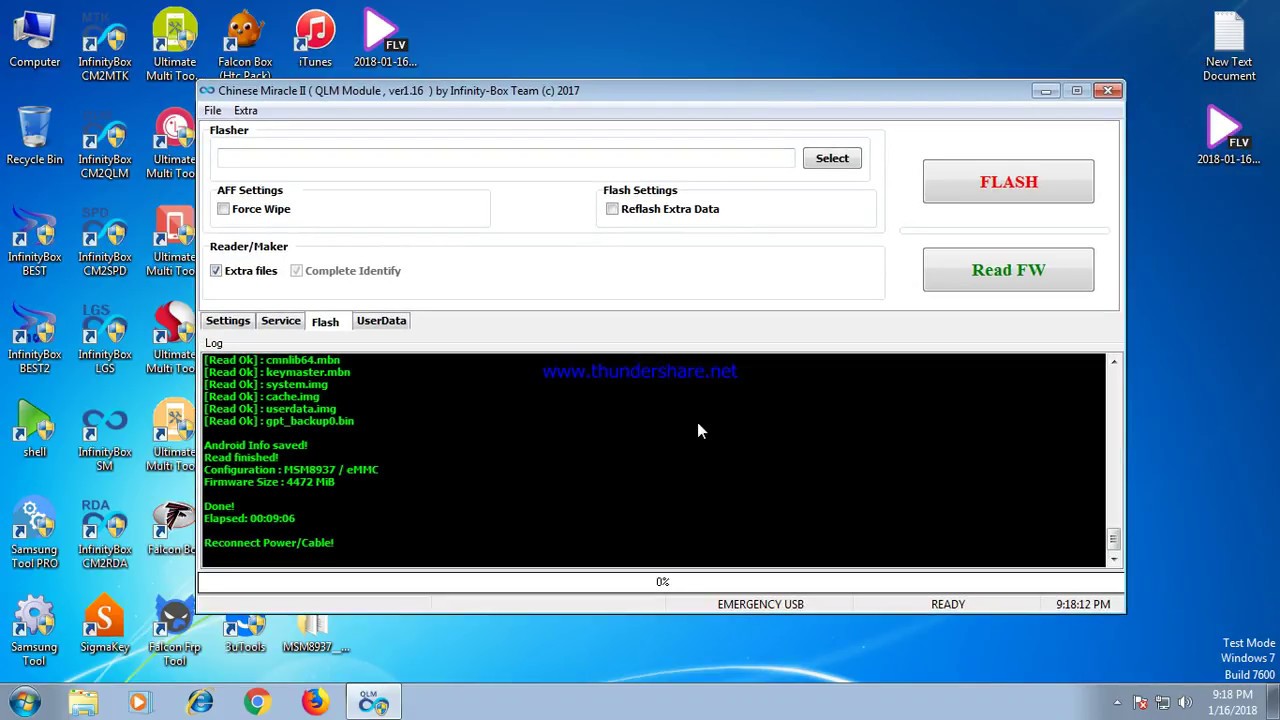Open the MSM8937 folder on desktop
The image size is (1280, 720).
[315, 634]
